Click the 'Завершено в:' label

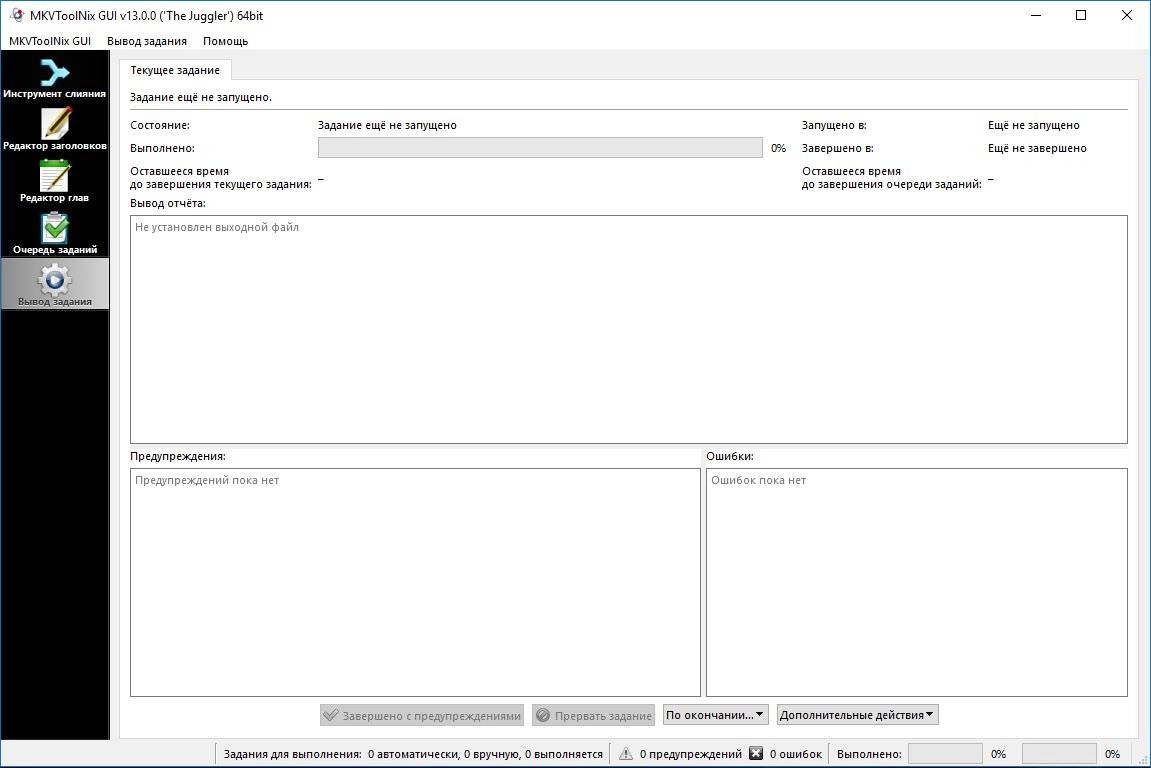(x=838, y=148)
